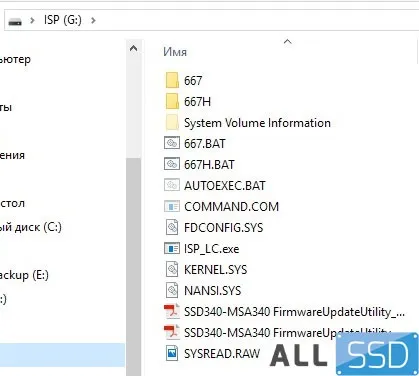This screenshot has height=376, width=419.
Task: Select the file name COMMAND.COM
Action: point(231,207)
